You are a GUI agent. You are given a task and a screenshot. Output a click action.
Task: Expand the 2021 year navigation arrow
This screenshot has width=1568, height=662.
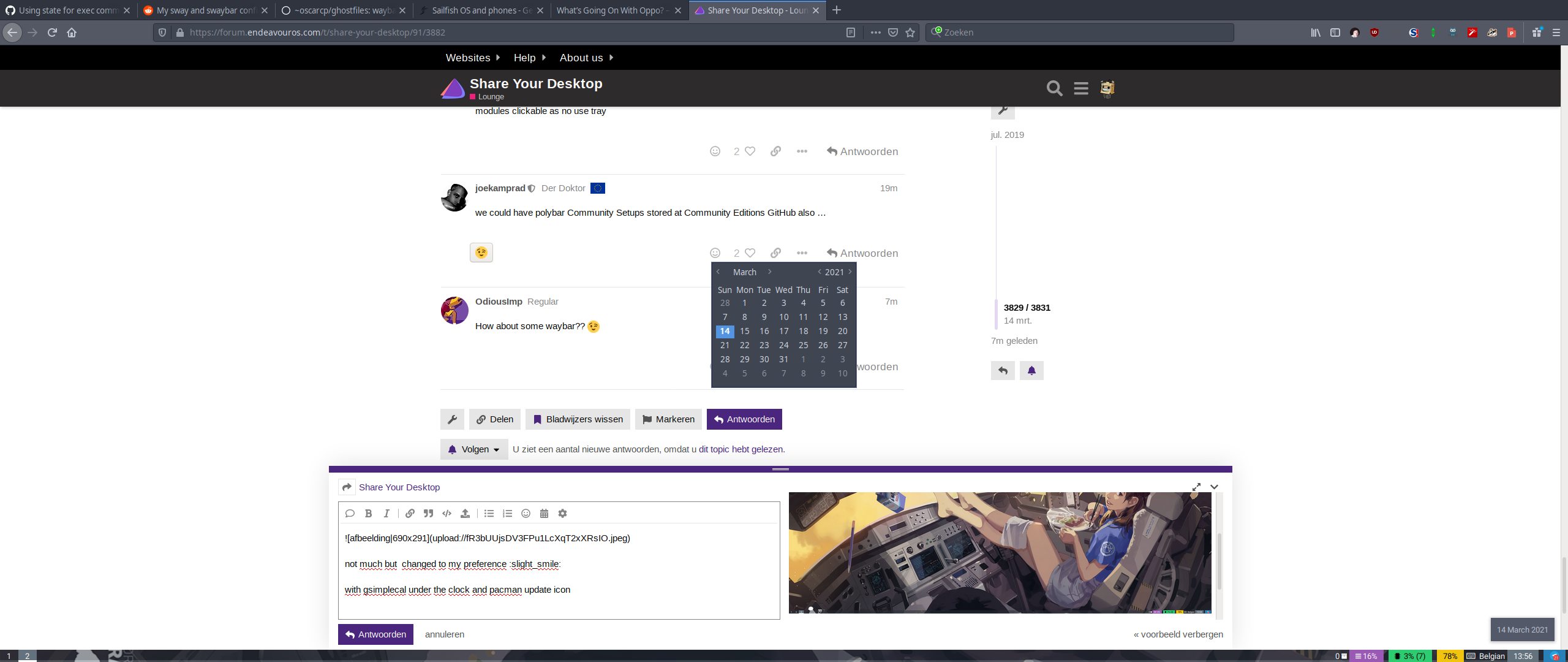click(850, 271)
